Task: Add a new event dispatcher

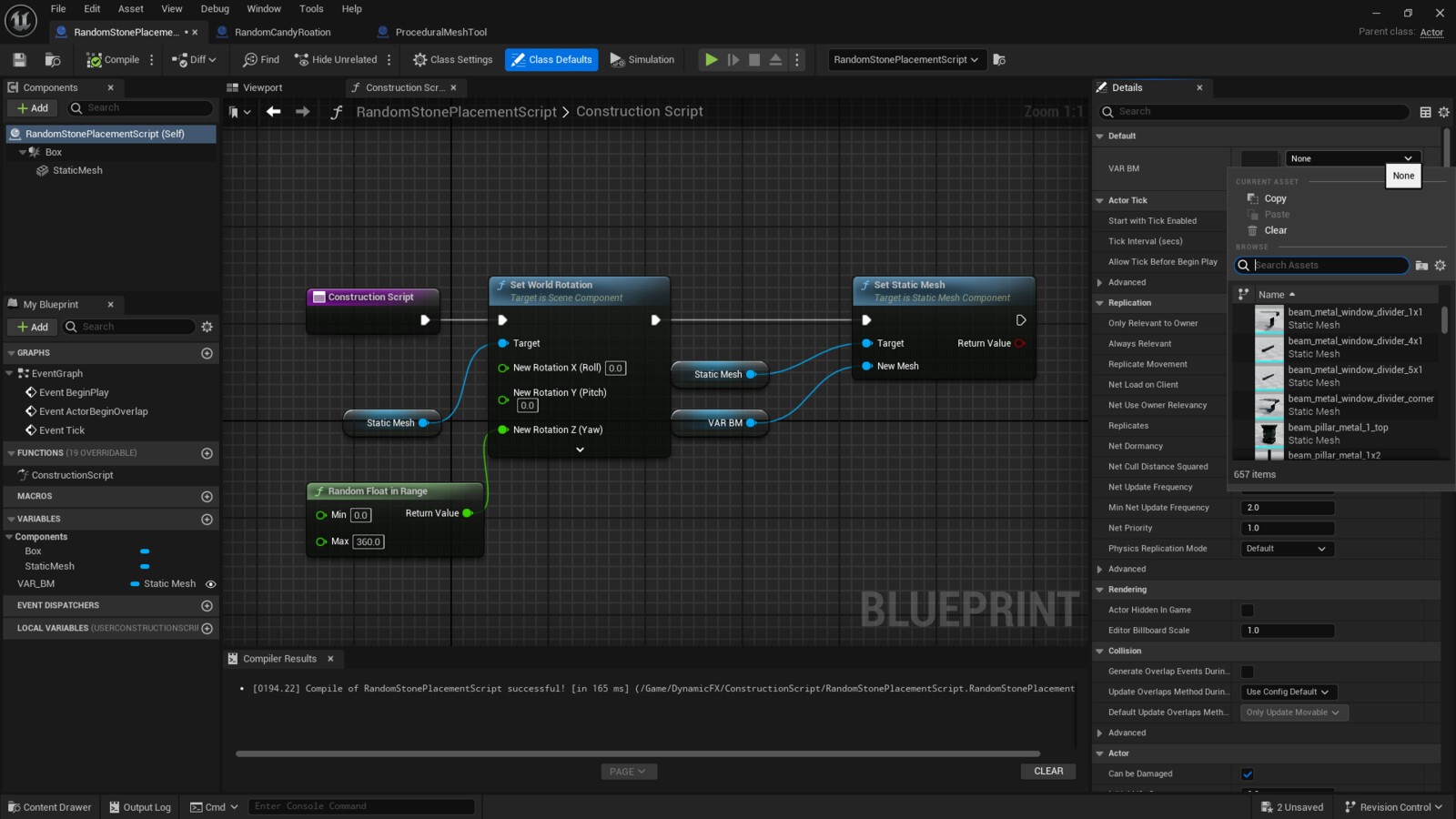Action: click(207, 606)
